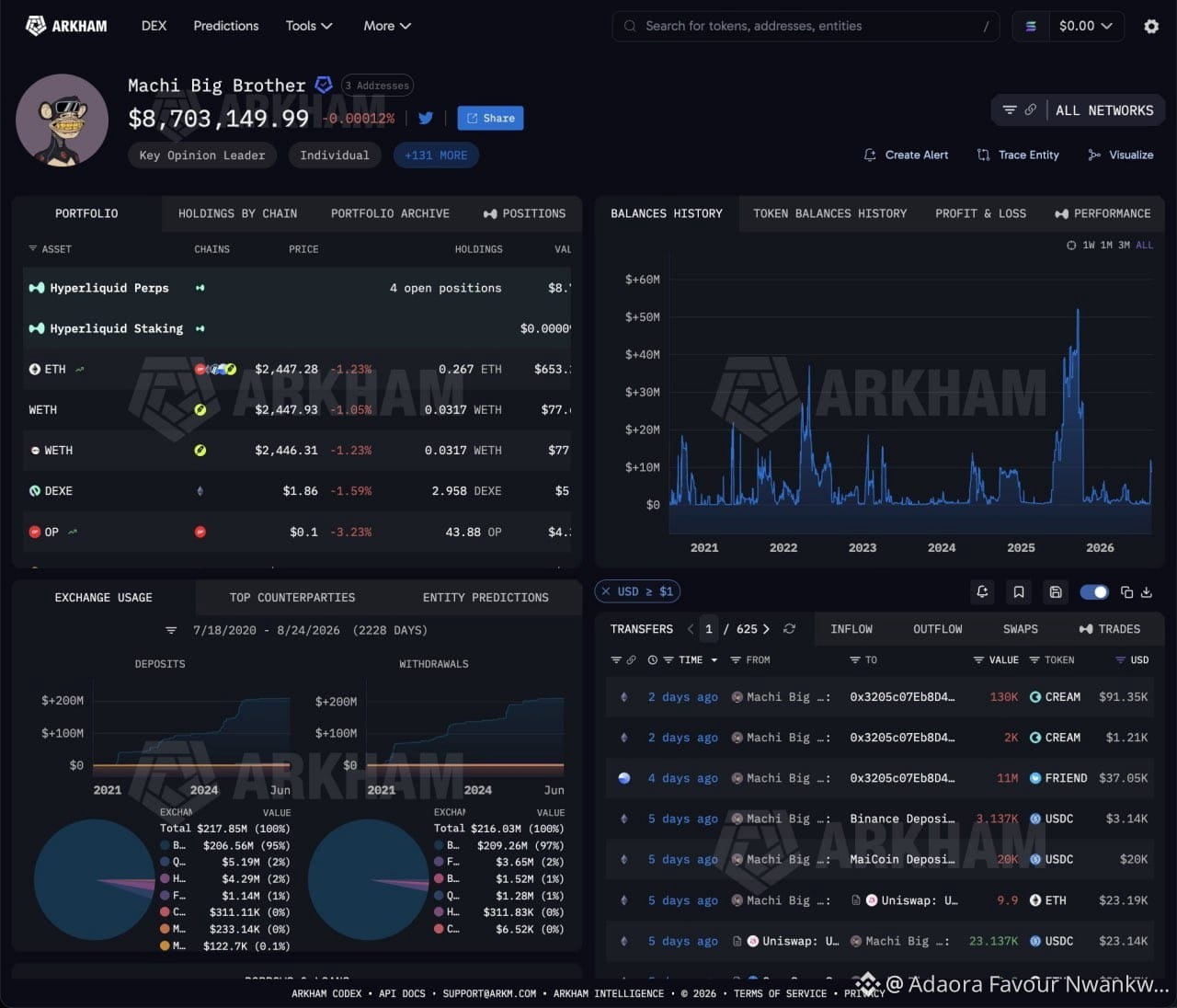1177x1008 pixels.
Task: Click the Twitter bird icon beside the balance
Action: (426, 118)
